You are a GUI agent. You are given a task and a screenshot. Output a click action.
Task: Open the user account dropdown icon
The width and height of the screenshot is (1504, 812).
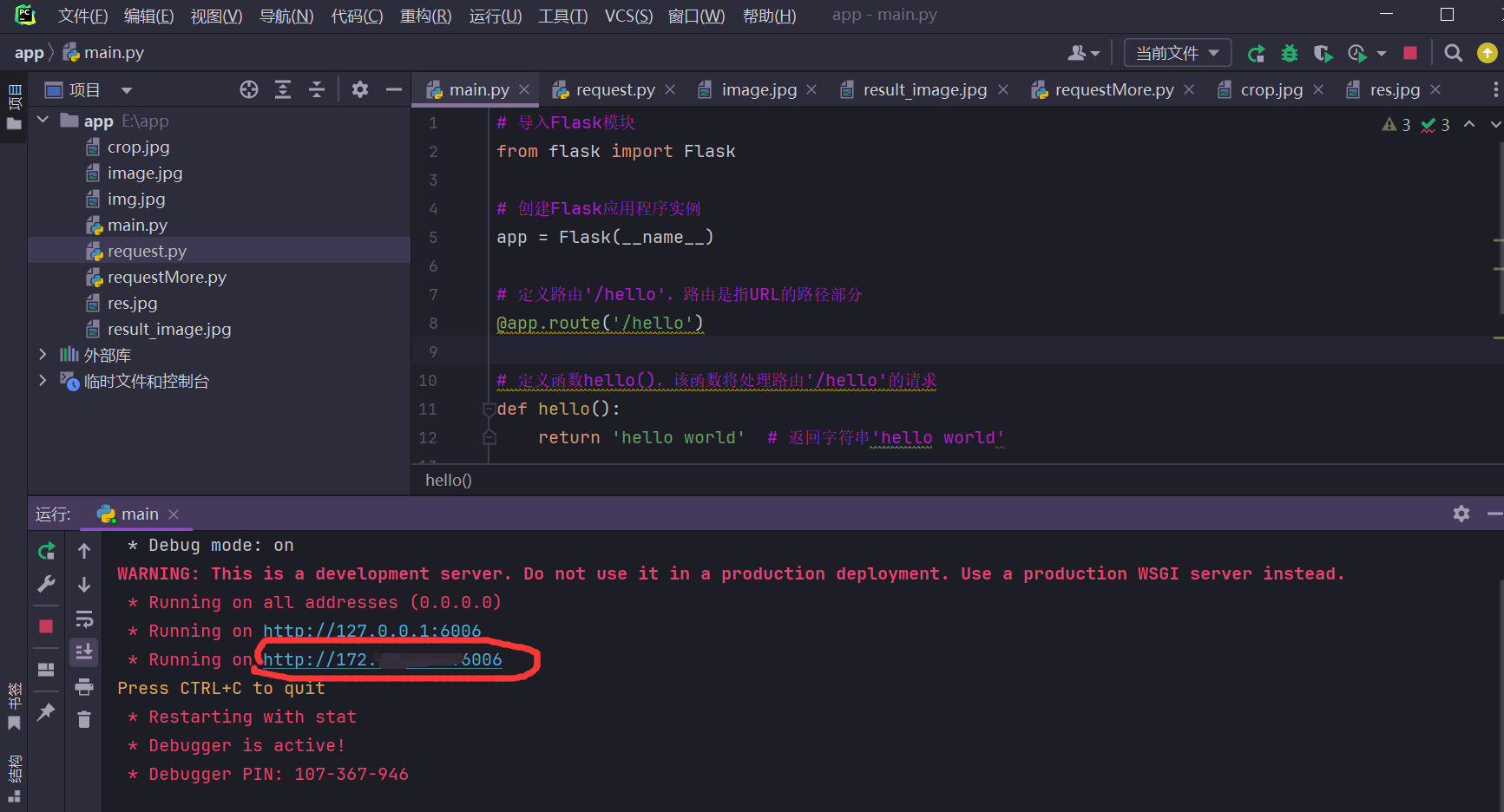click(1083, 54)
